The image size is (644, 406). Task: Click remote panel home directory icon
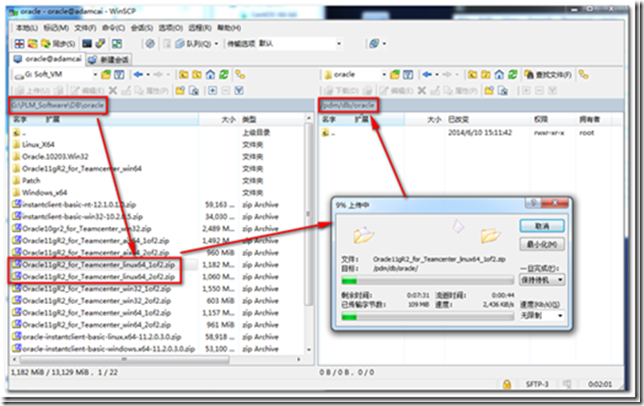click(x=499, y=75)
